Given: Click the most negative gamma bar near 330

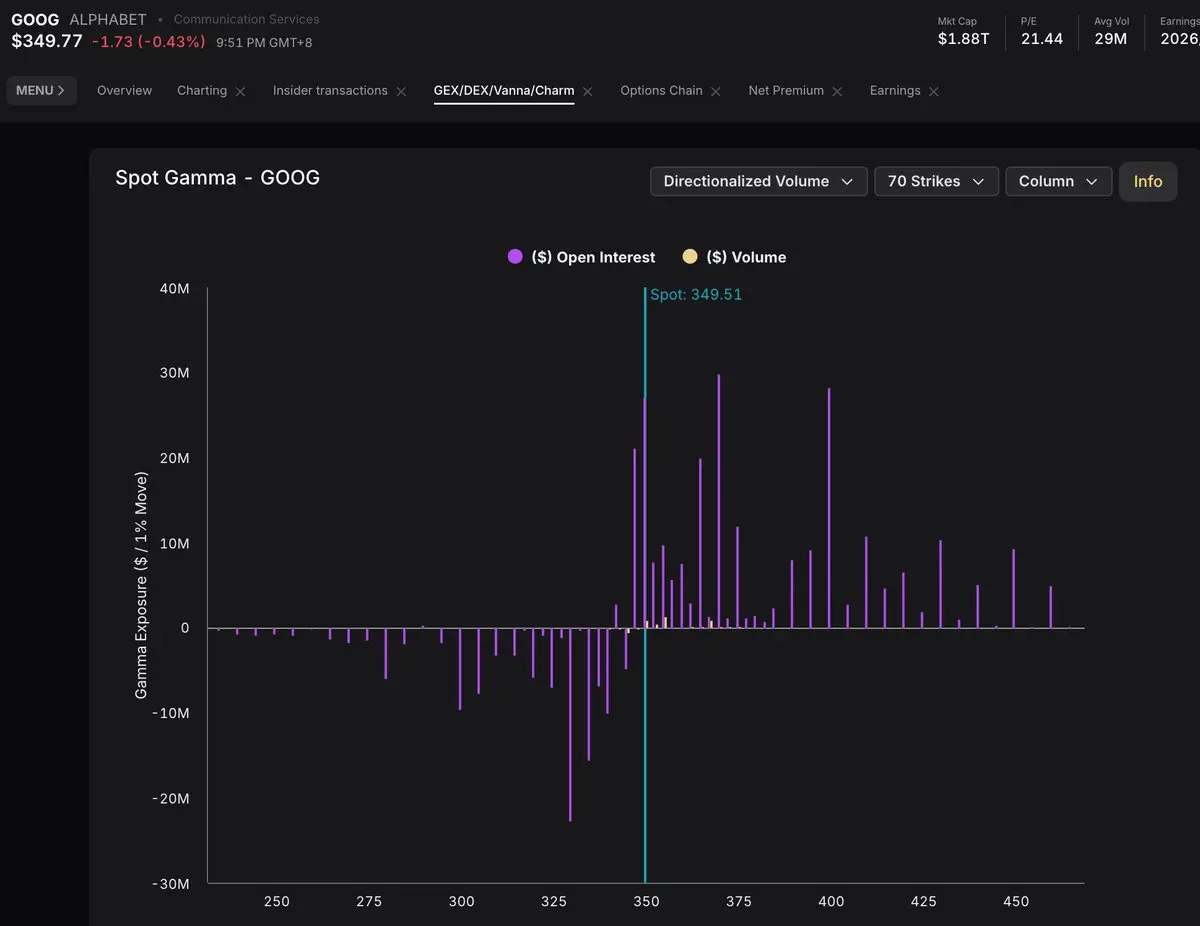Looking at the screenshot, I should click(570, 725).
